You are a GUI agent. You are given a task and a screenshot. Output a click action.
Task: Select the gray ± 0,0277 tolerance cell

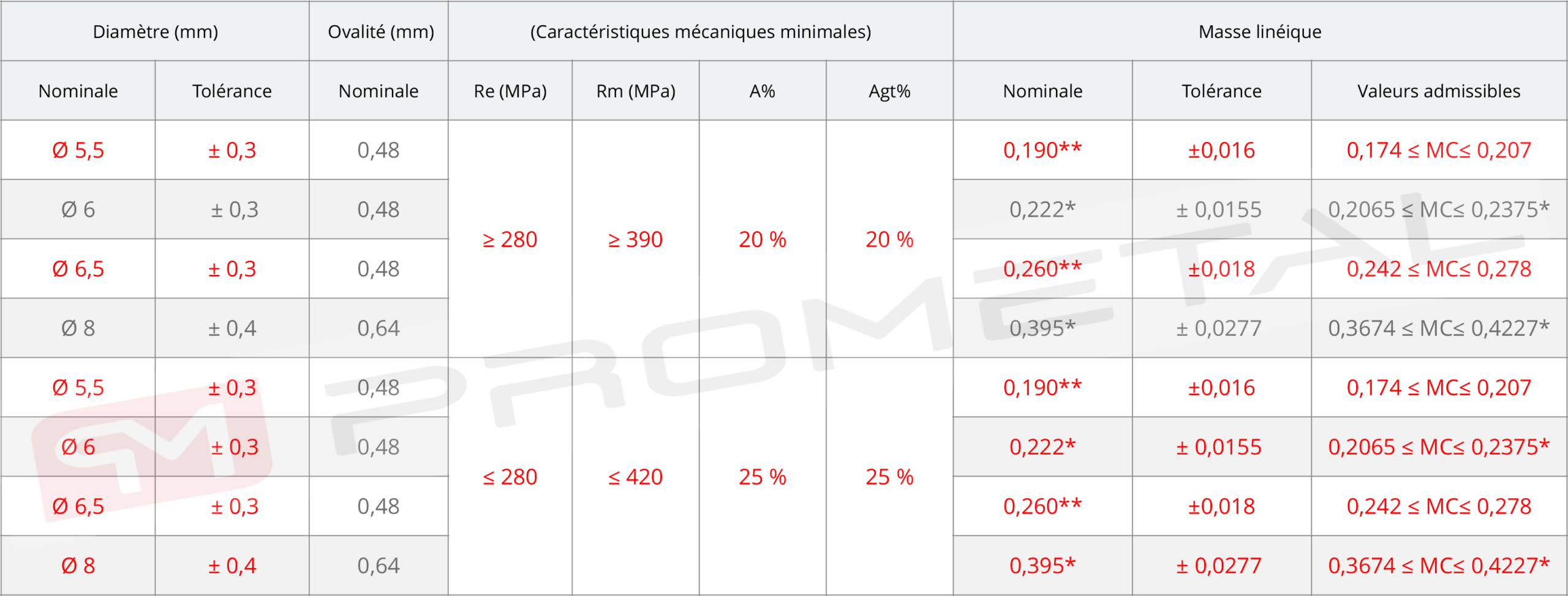(x=1218, y=328)
